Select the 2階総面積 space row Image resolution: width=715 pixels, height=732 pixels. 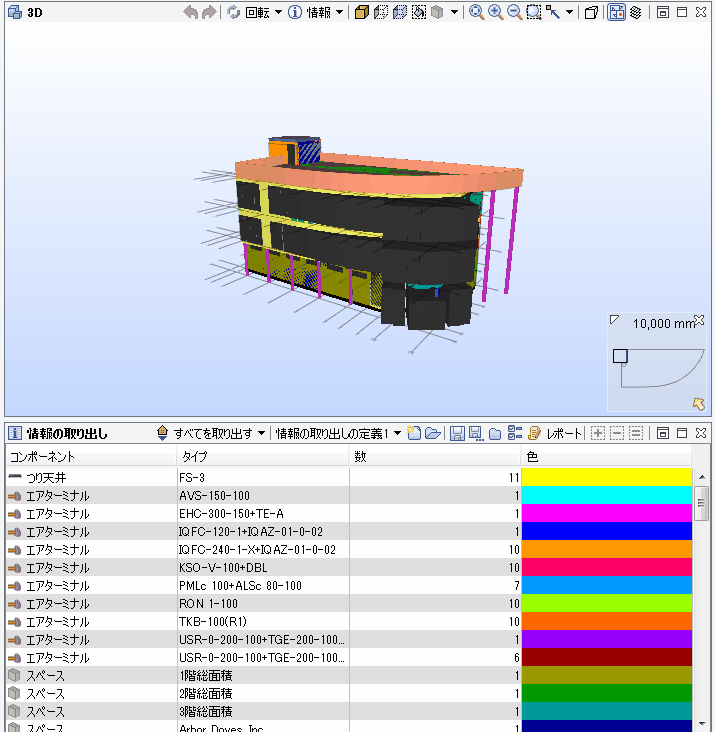[x=349, y=694]
